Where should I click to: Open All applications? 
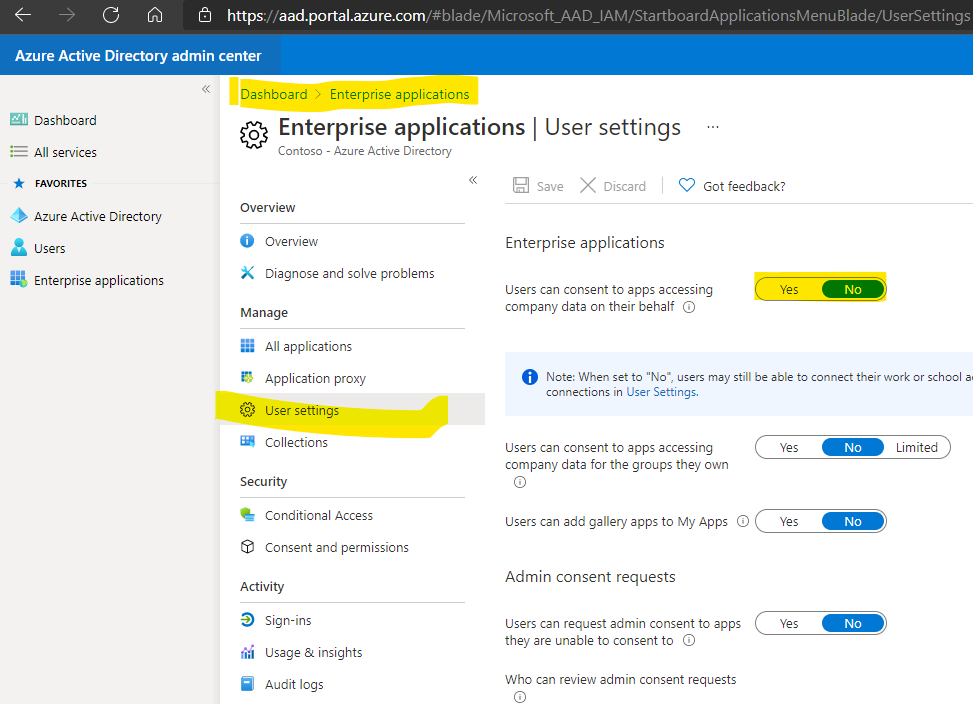click(308, 346)
